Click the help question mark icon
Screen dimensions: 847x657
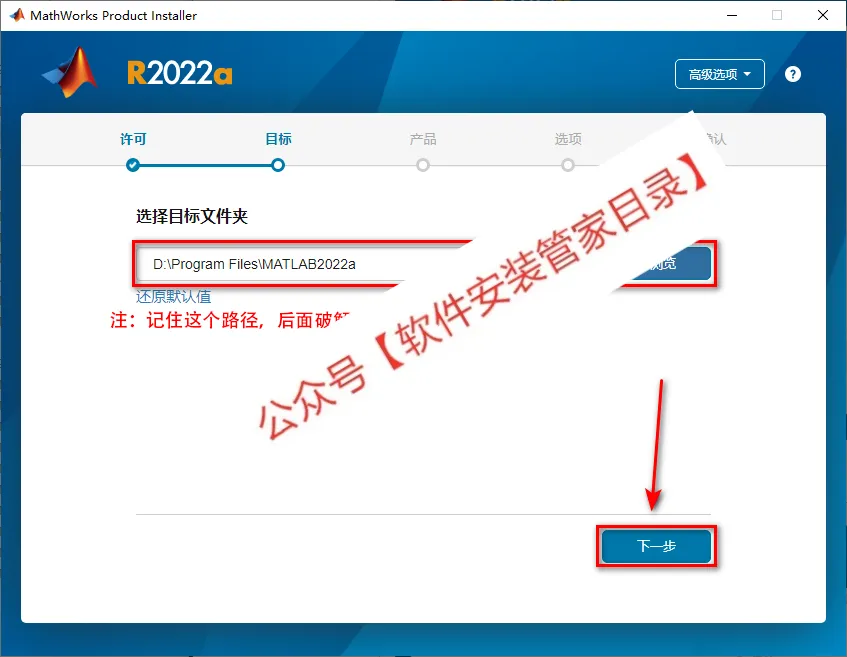tap(792, 74)
